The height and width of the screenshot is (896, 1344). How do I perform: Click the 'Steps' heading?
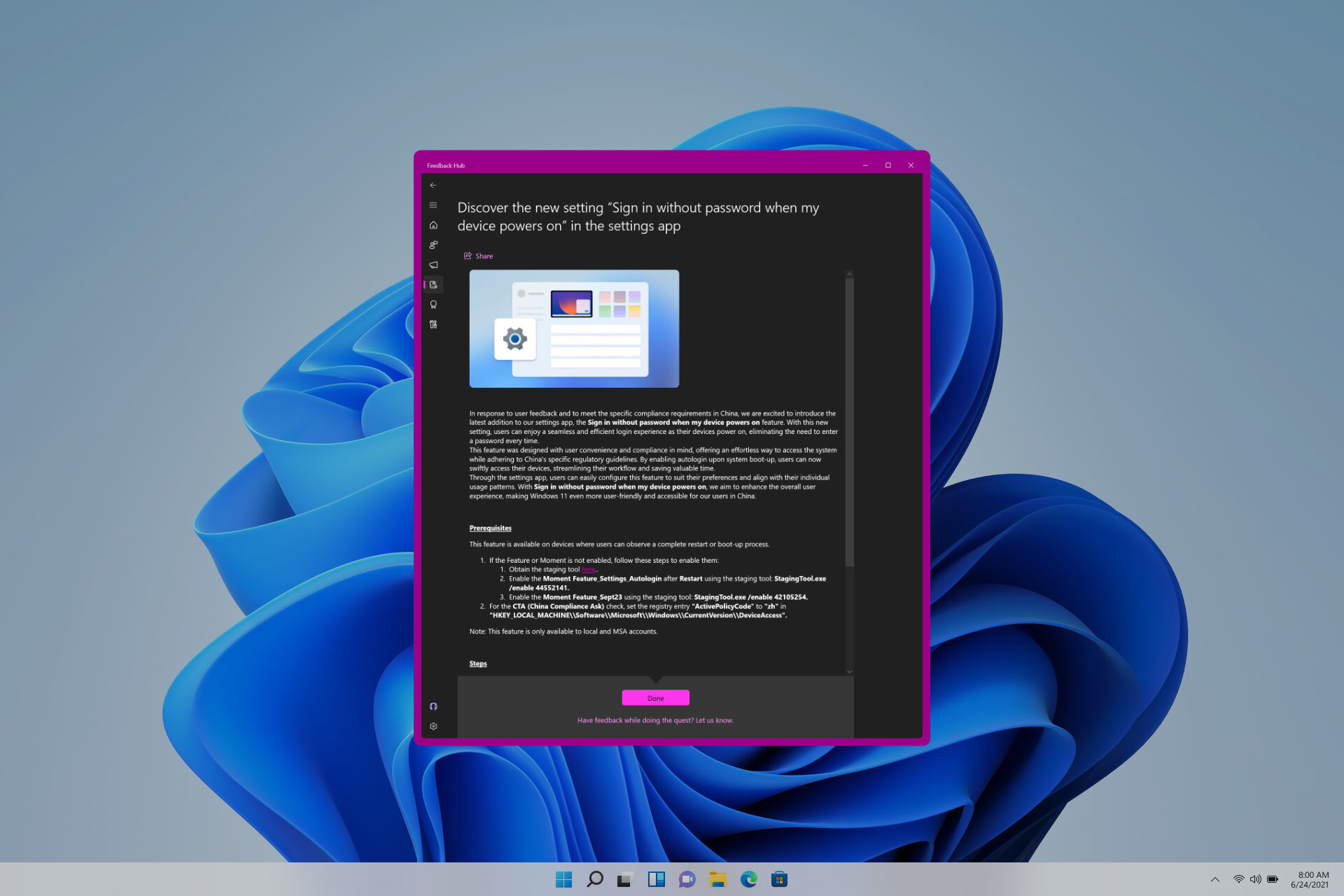[477, 664]
